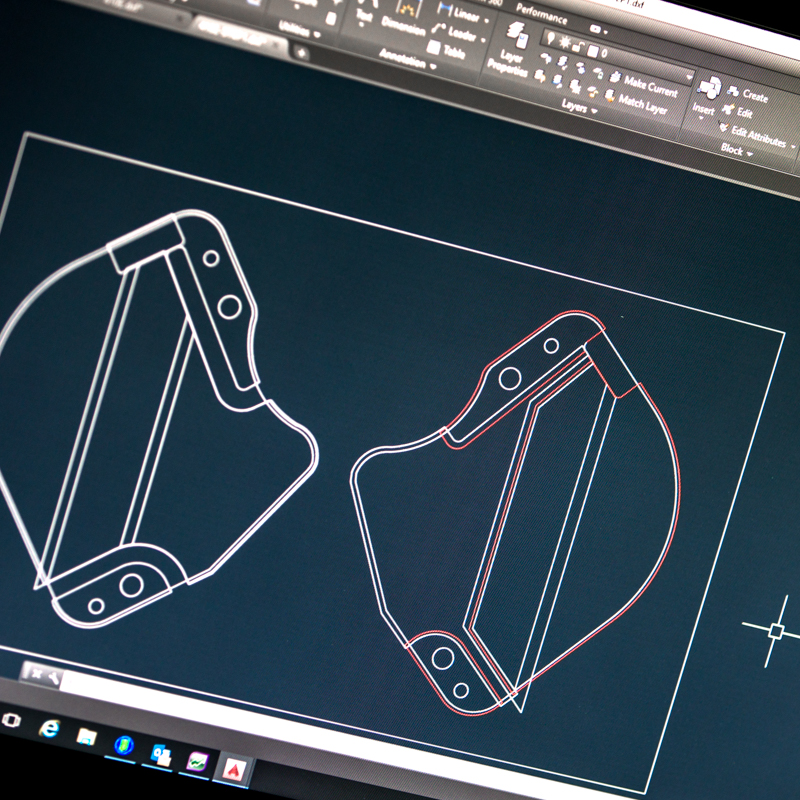Screen dimensions: 800x800
Task: Click the block Edit button
Action: click(738, 111)
